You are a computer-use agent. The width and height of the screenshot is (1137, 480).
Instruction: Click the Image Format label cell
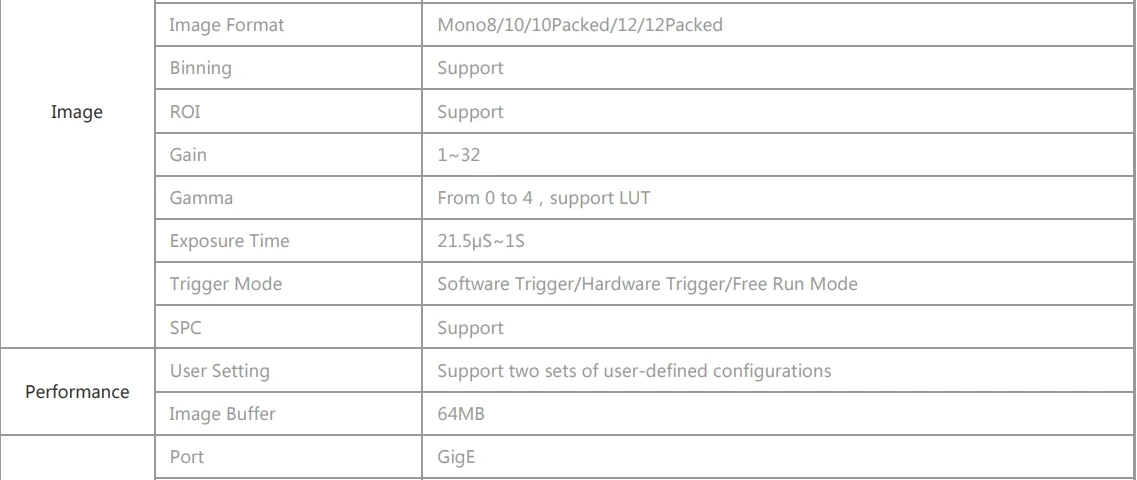[226, 26]
